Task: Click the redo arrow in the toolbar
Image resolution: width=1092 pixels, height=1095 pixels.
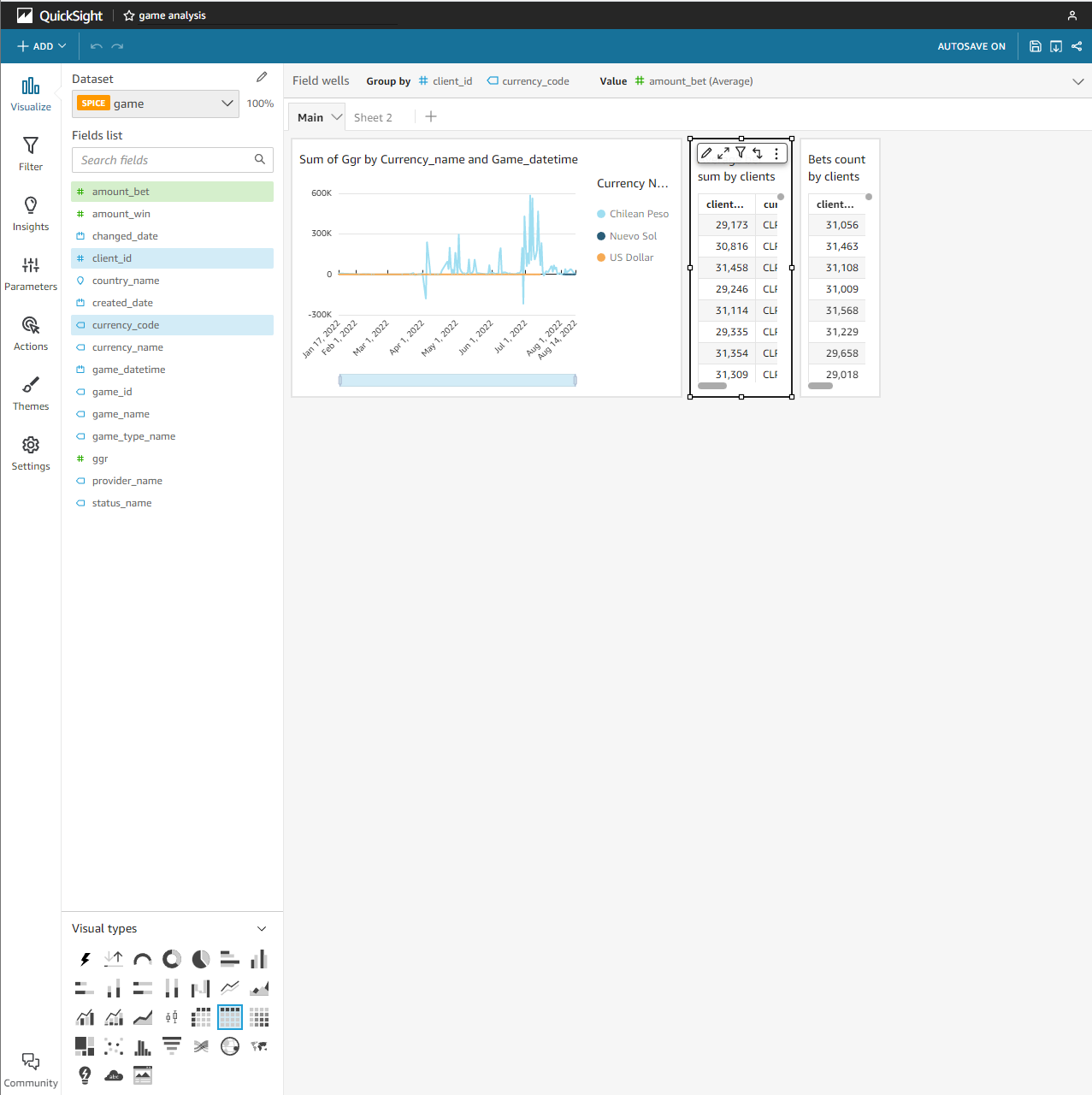Action: coord(118,46)
